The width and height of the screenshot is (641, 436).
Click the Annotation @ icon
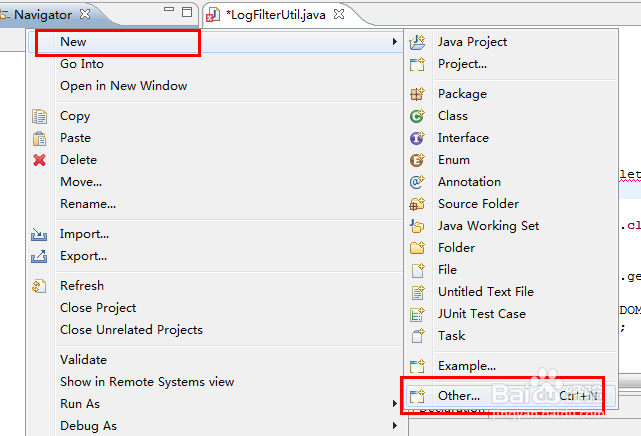pyautogui.click(x=418, y=182)
